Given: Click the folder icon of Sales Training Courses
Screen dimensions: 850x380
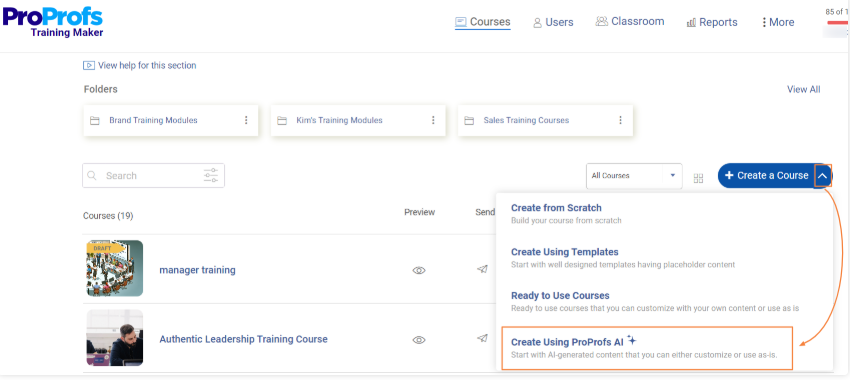Looking at the screenshot, I should [x=469, y=120].
